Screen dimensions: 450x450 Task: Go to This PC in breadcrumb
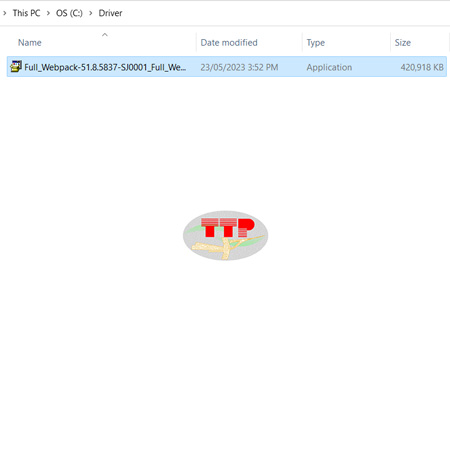coord(26,13)
